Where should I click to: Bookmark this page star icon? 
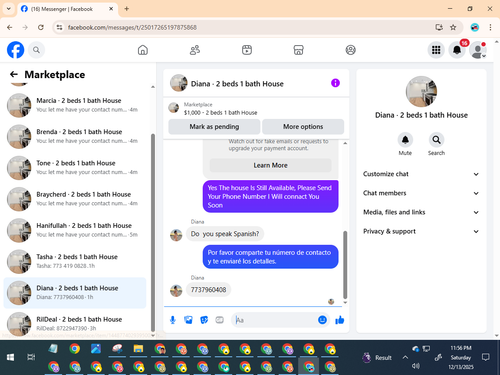point(453,27)
